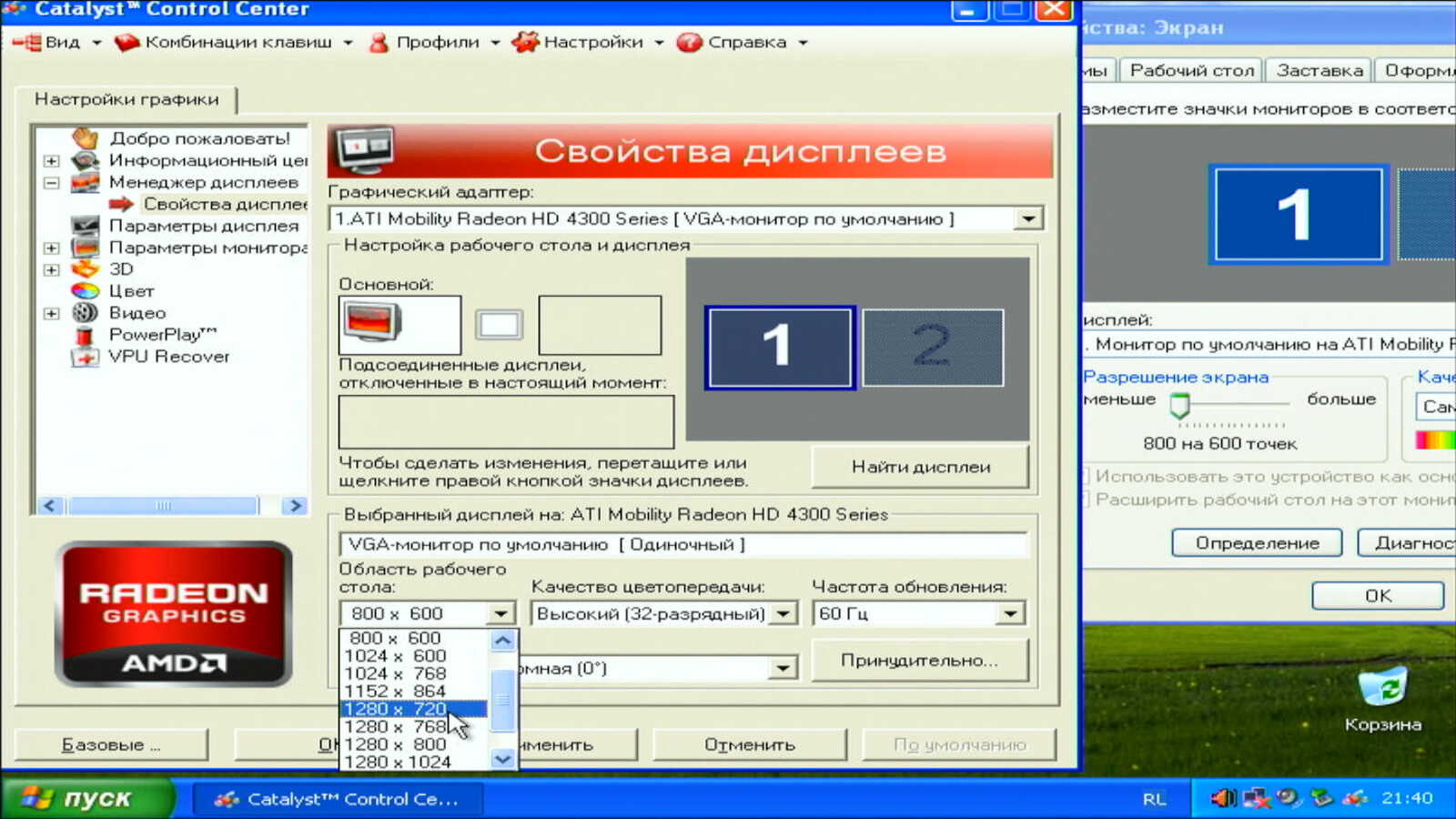Open the пуск Start menu
Viewport: 1456px width, 819px height.
click(87, 798)
